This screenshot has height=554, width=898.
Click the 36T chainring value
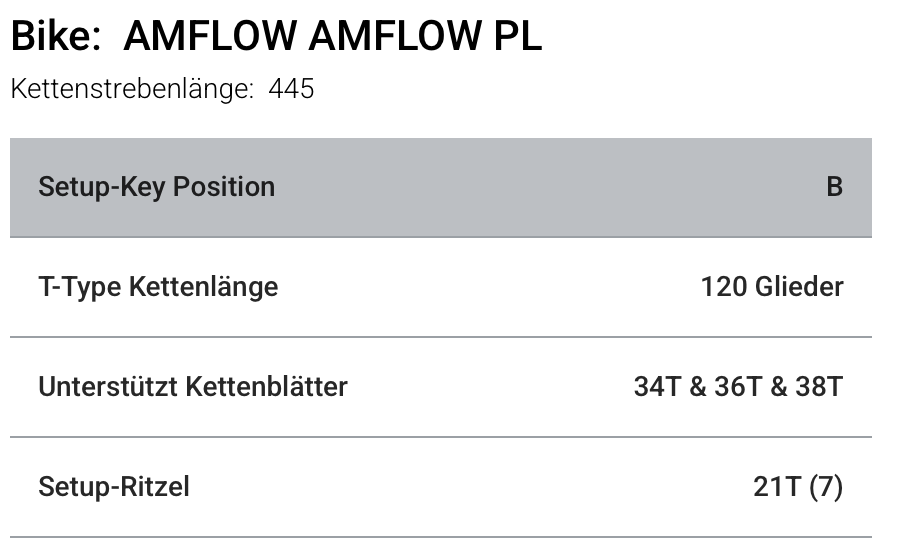pyautogui.click(x=738, y=387)
